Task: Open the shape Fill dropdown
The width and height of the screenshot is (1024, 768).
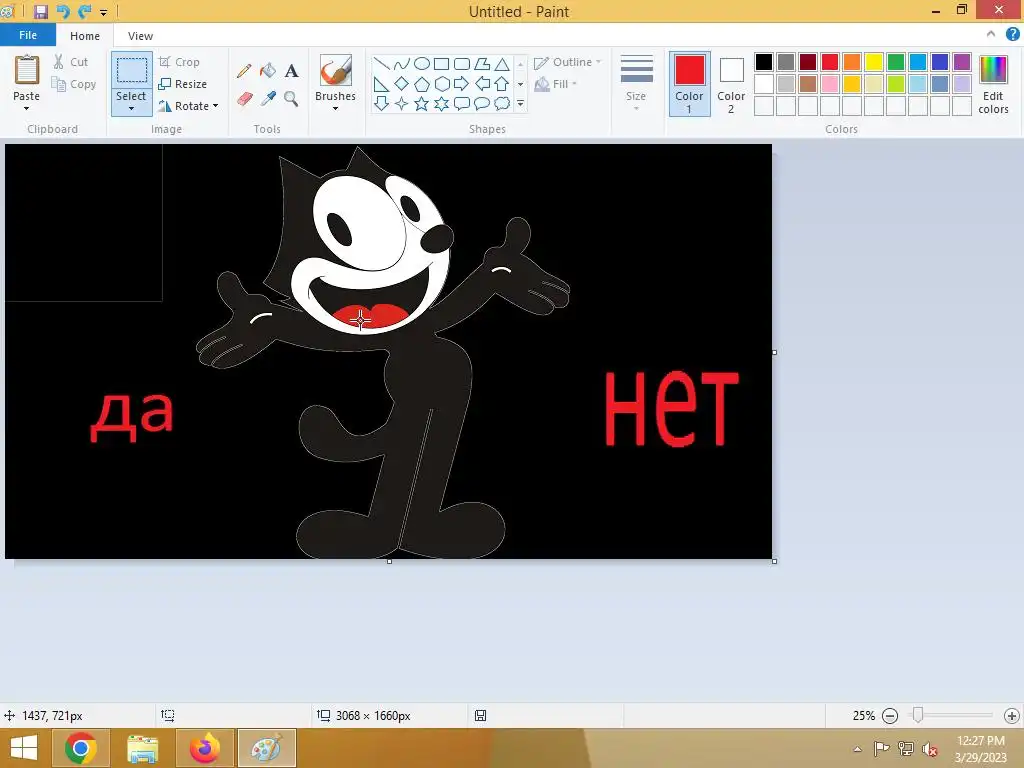Action: [556, 84]
